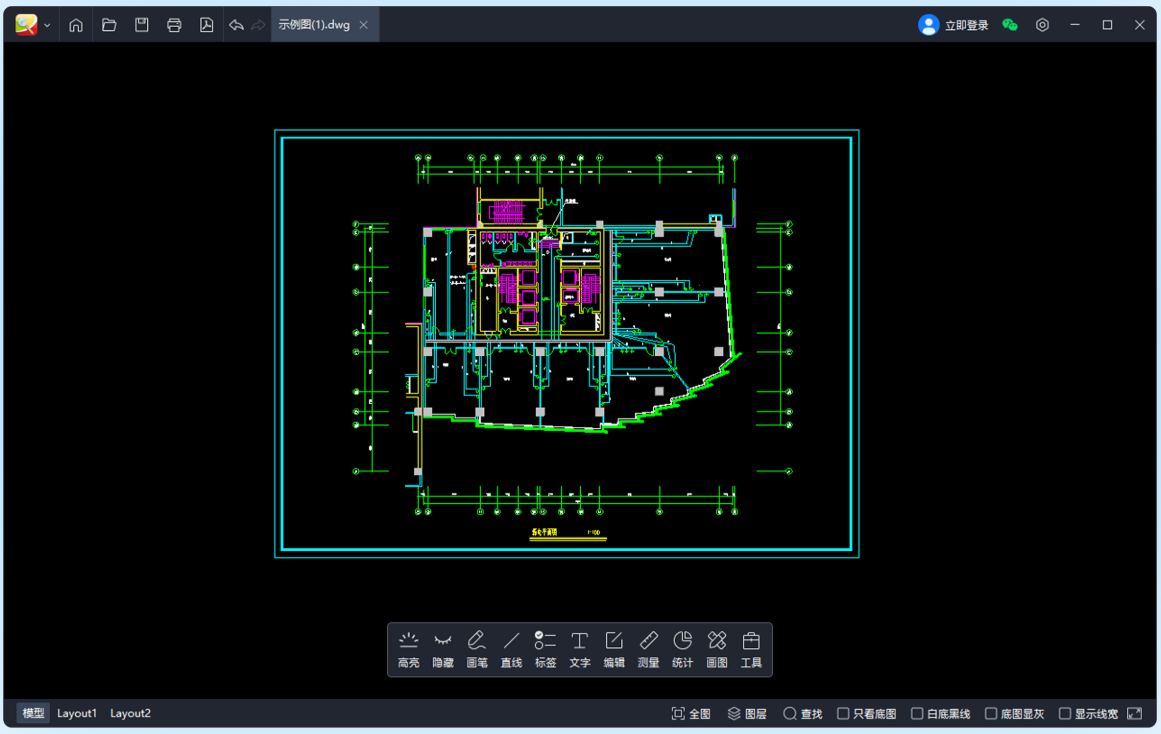This screenshot has height=734, width=1161.
Task: Choose the 直线 (line) tool
Action: pyautogui.click(x=511, y=648)
